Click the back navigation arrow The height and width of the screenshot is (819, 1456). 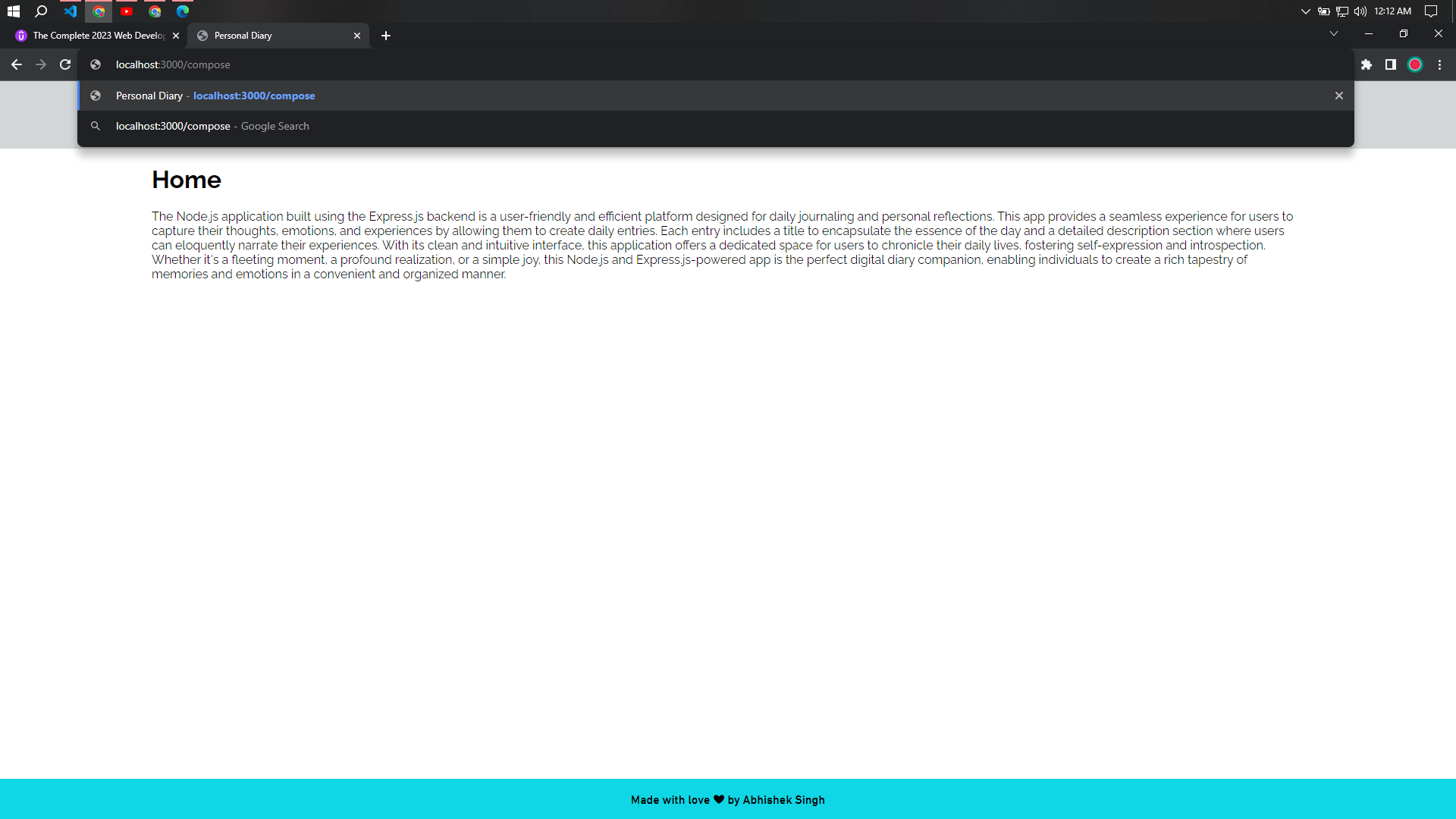pos(16,64)
